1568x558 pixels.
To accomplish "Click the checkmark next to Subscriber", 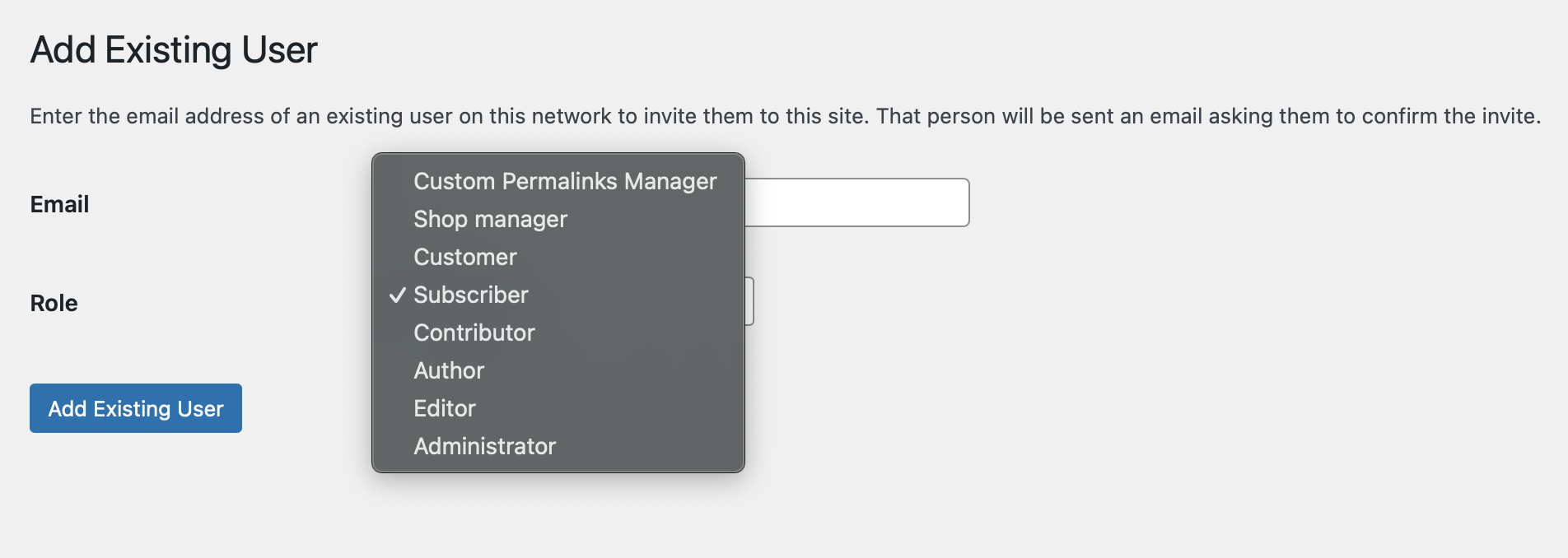I will 399,295.
